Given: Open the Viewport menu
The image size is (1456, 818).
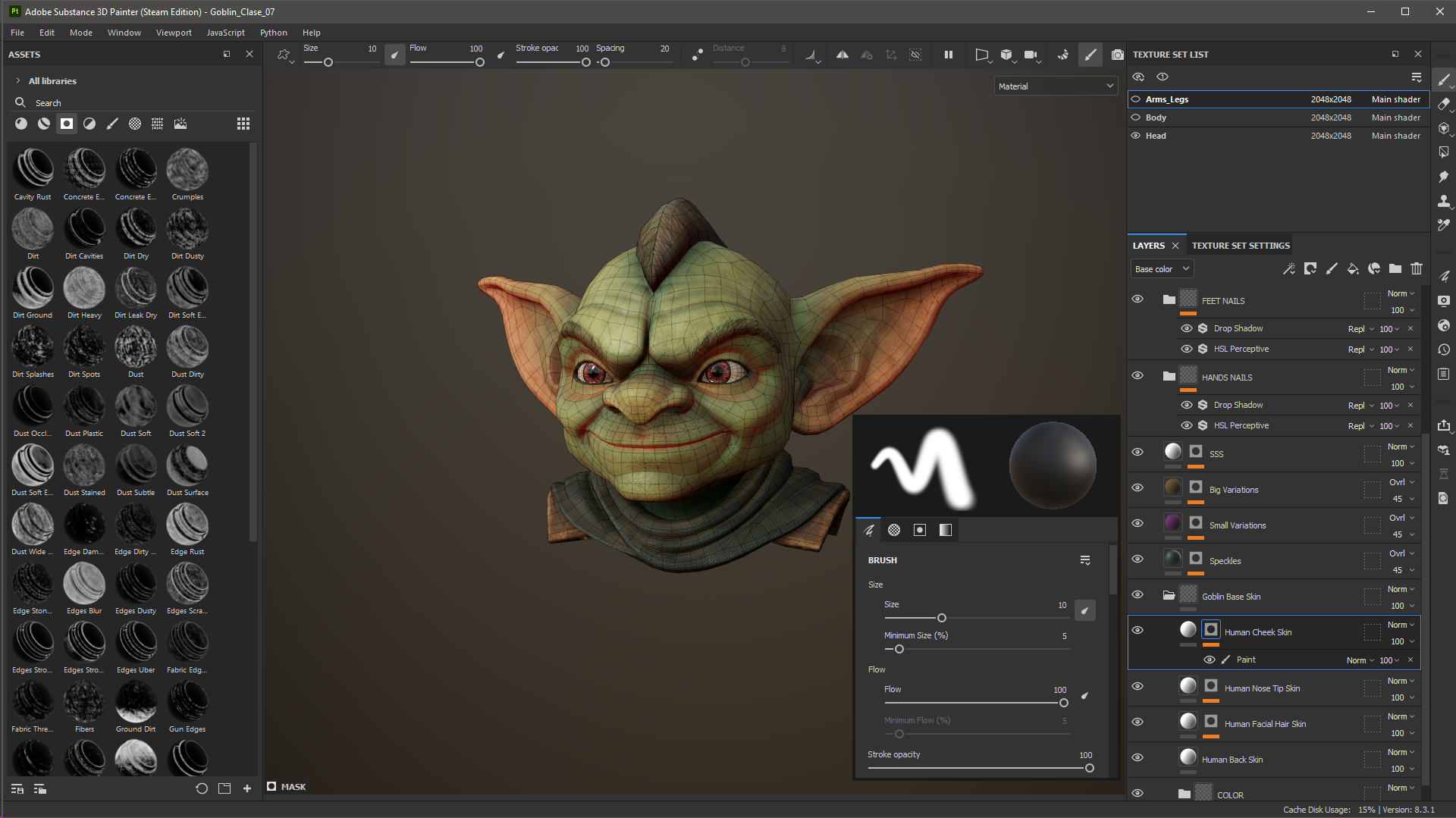Looking at the screenshot, I should (x=174, y=33).
